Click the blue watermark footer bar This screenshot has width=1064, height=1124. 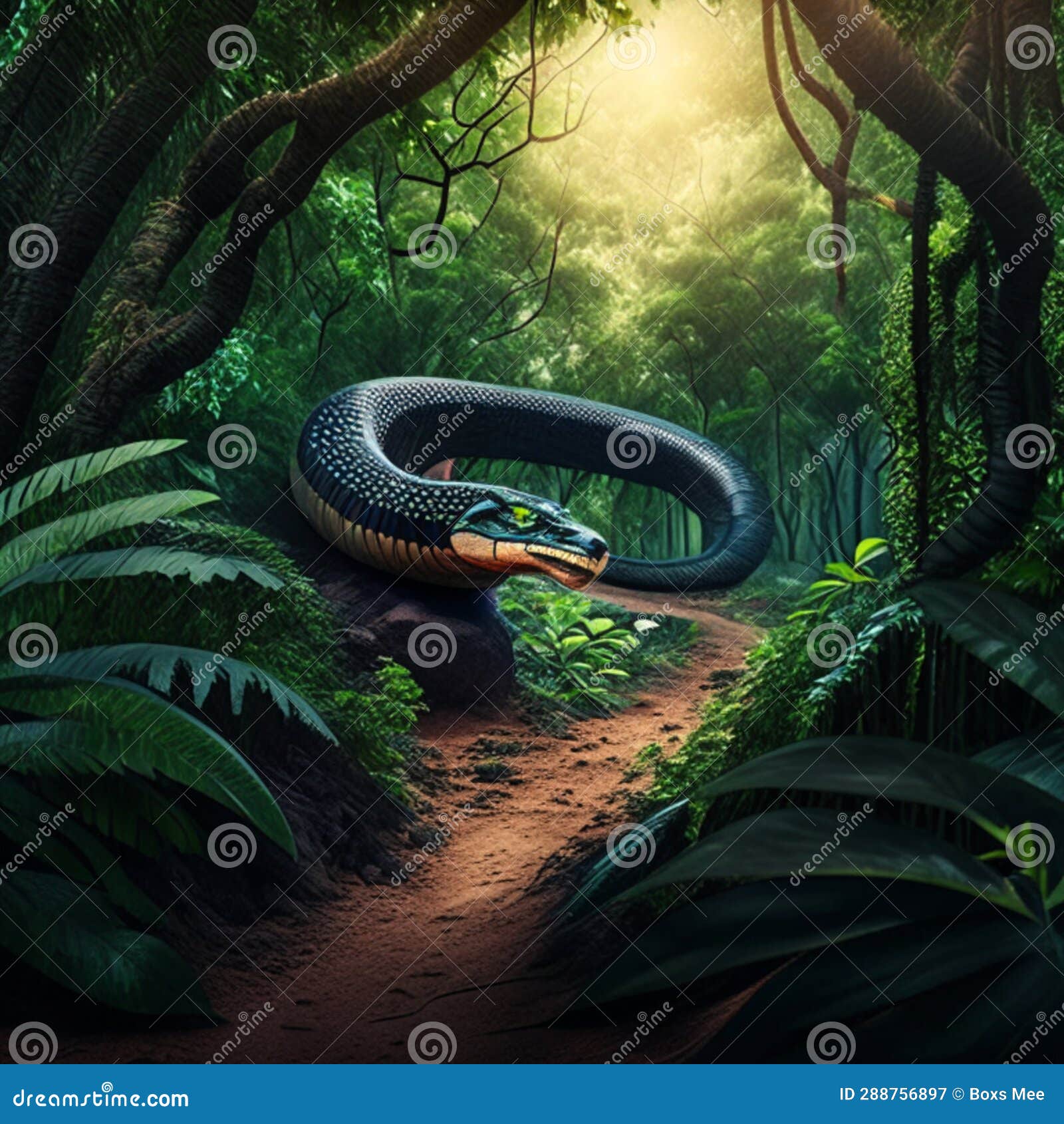click(532, 1094)
